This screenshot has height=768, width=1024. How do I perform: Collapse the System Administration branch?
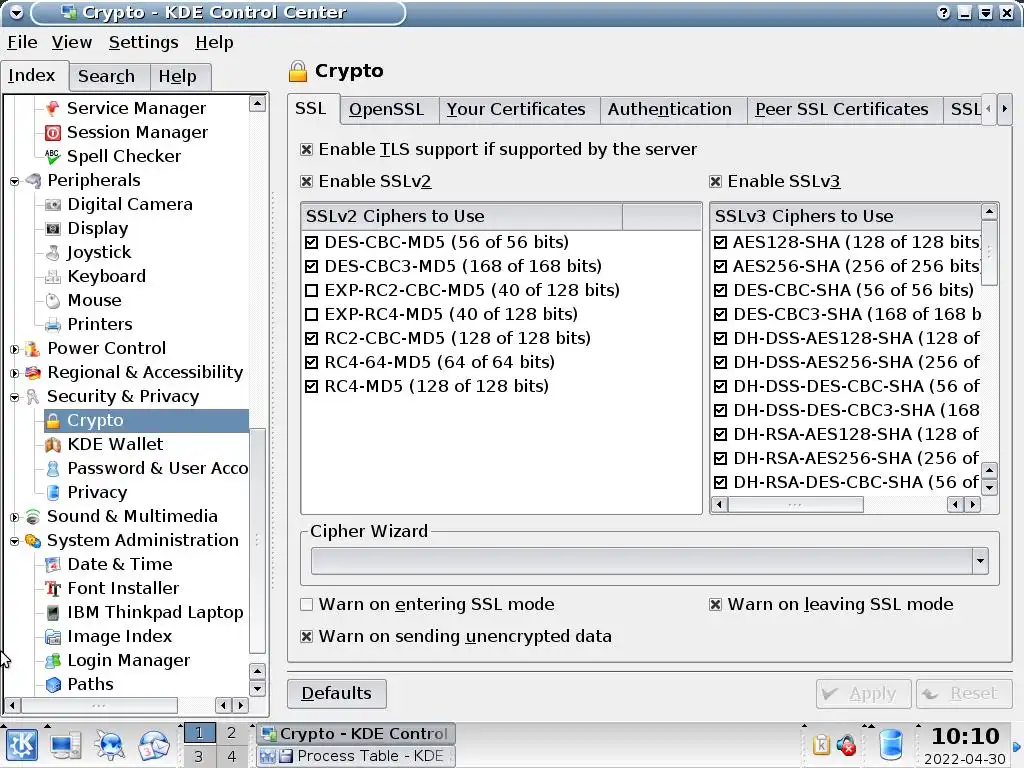point(14,541)
